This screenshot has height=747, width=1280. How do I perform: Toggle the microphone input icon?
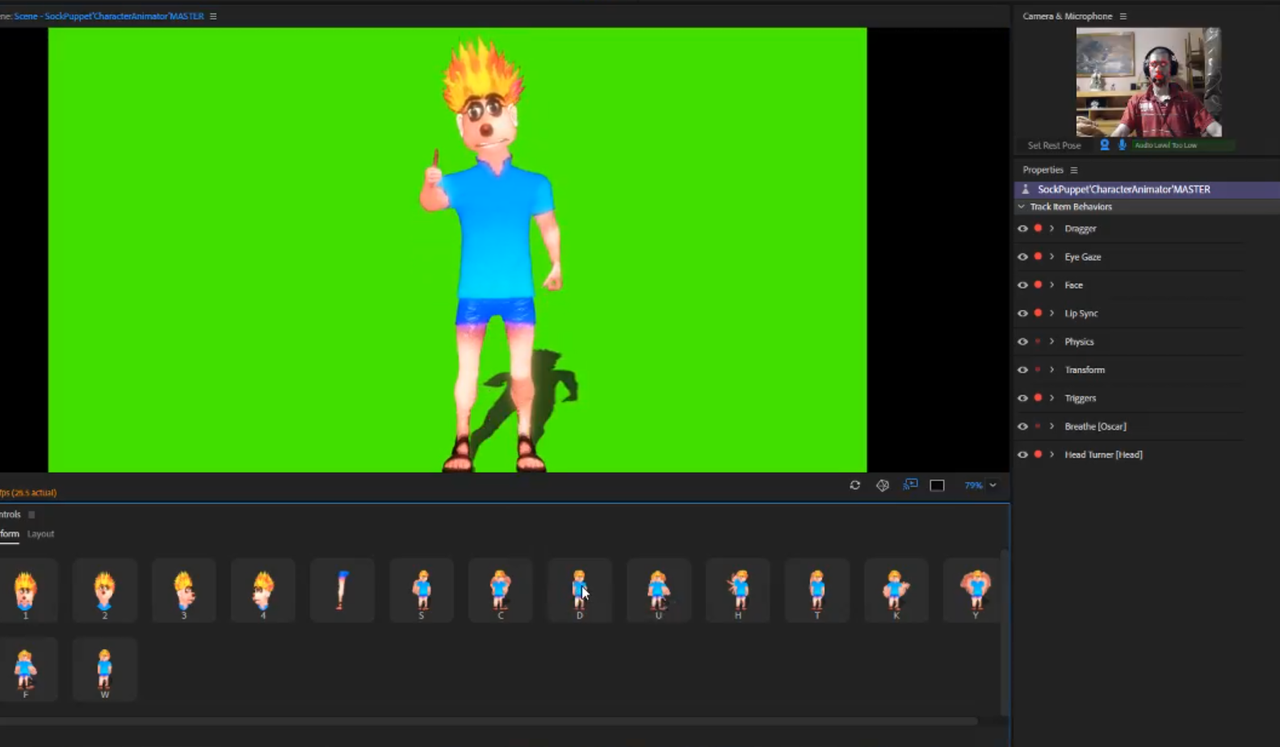1122,145
